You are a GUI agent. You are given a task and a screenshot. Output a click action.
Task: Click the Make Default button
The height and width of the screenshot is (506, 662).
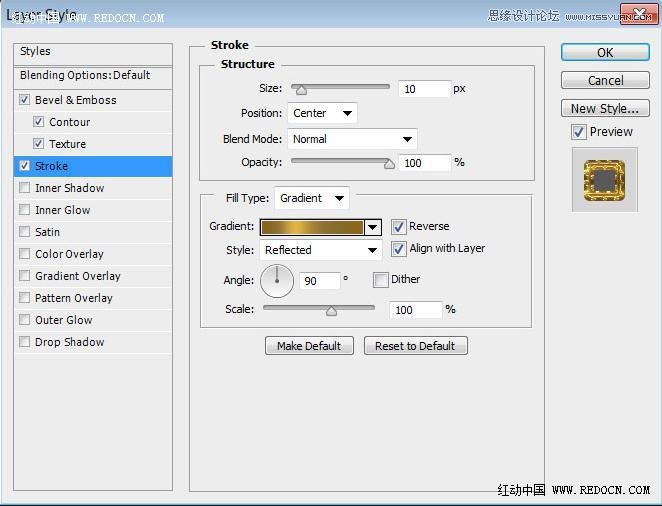pos(309,346)
